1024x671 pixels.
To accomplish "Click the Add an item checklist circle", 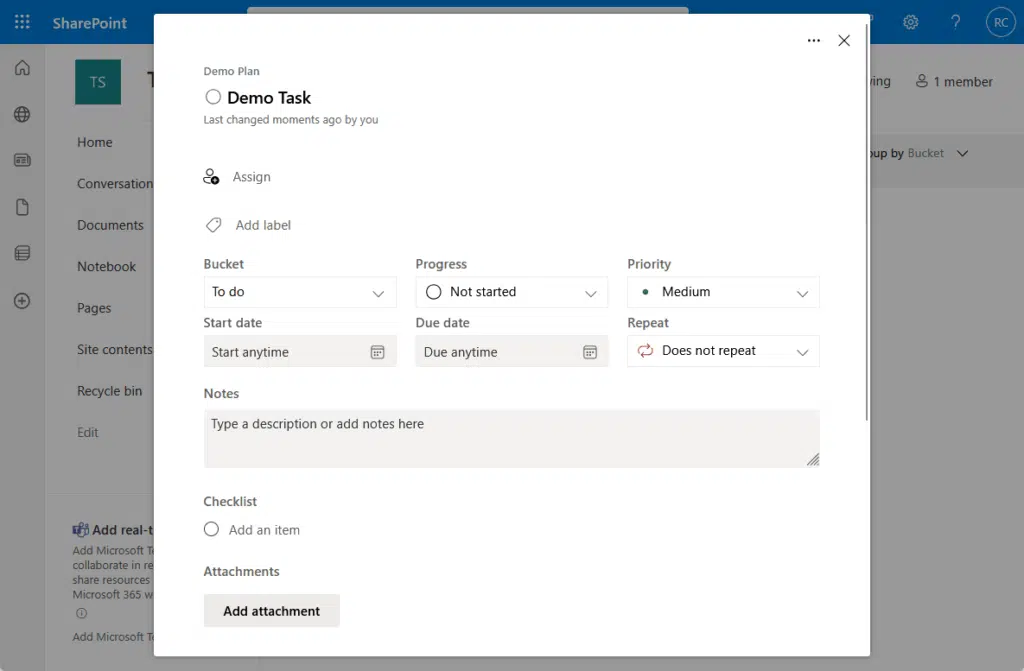I will (x=211, y=529).
